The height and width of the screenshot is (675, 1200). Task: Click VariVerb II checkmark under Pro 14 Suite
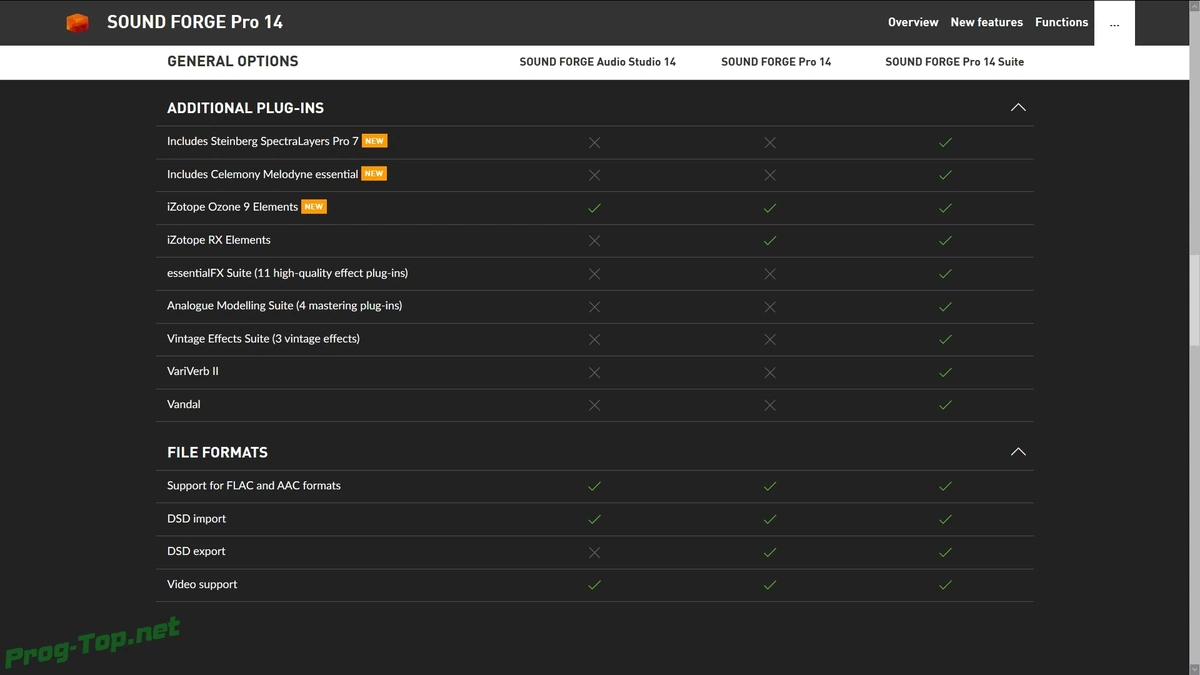945,373
